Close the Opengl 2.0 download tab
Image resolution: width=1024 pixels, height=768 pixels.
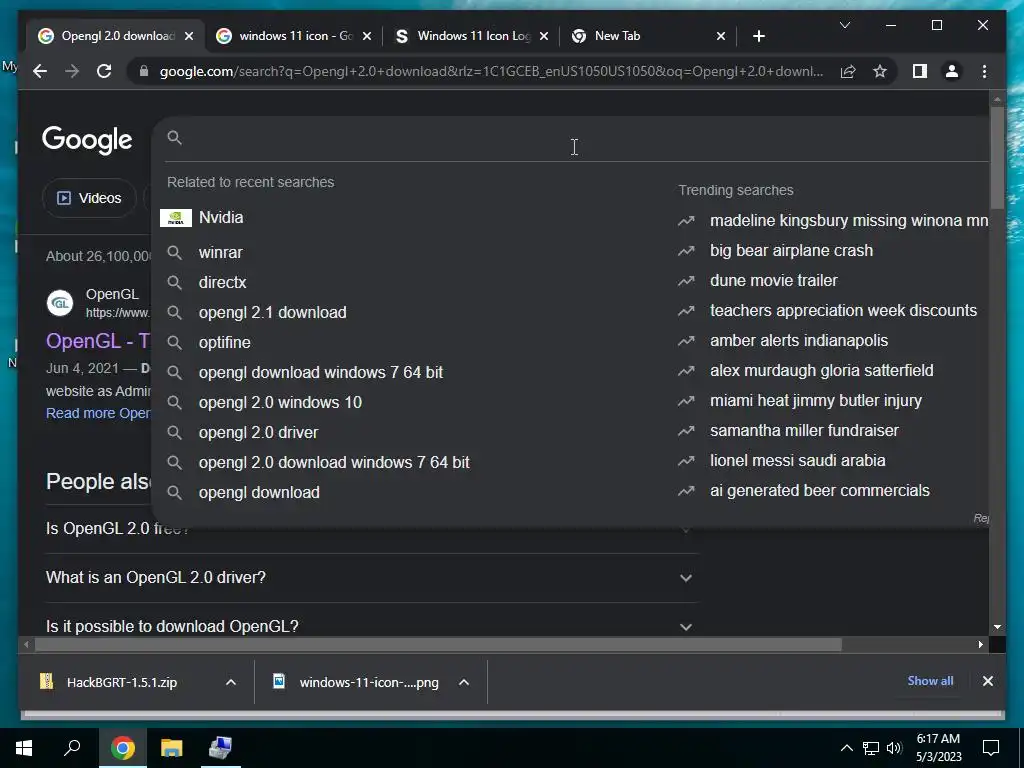click(x=189, y=36)
